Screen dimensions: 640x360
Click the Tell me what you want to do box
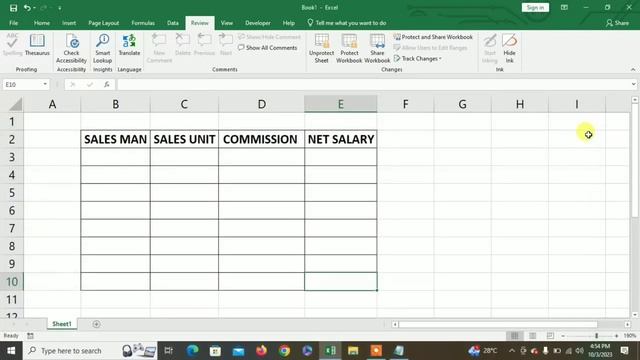click(x=347, y=23)
